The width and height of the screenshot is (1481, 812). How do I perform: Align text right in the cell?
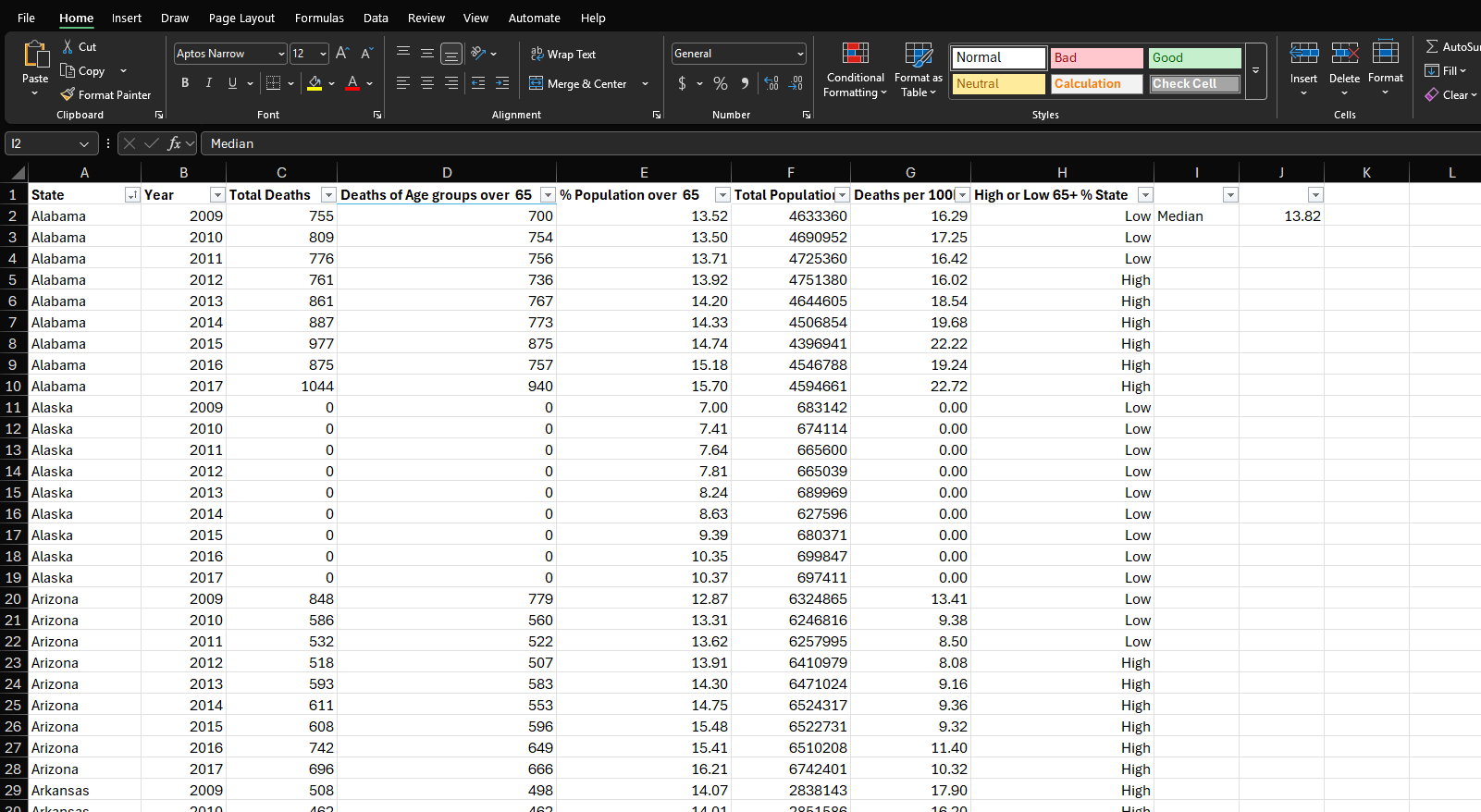(451, 83)
